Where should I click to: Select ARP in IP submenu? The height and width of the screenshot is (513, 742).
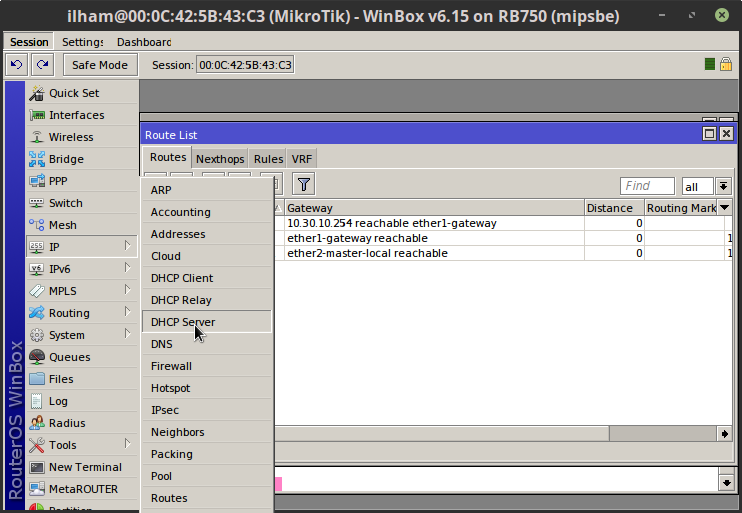pyautogui.click(x=207, y=190)
